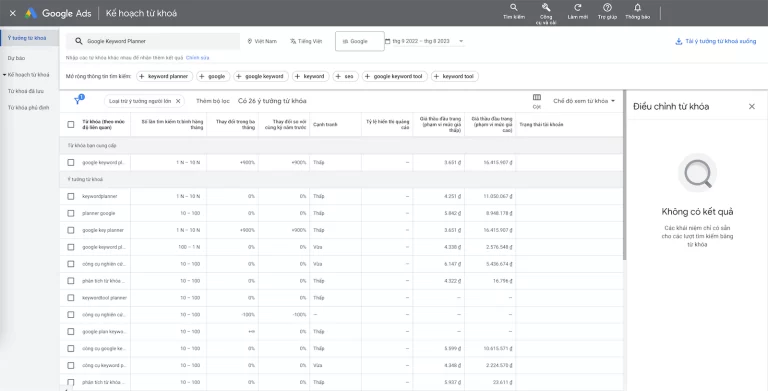Click the vertical scrollbar of keyword table
768x391 pixels.
tap(624, 175)
